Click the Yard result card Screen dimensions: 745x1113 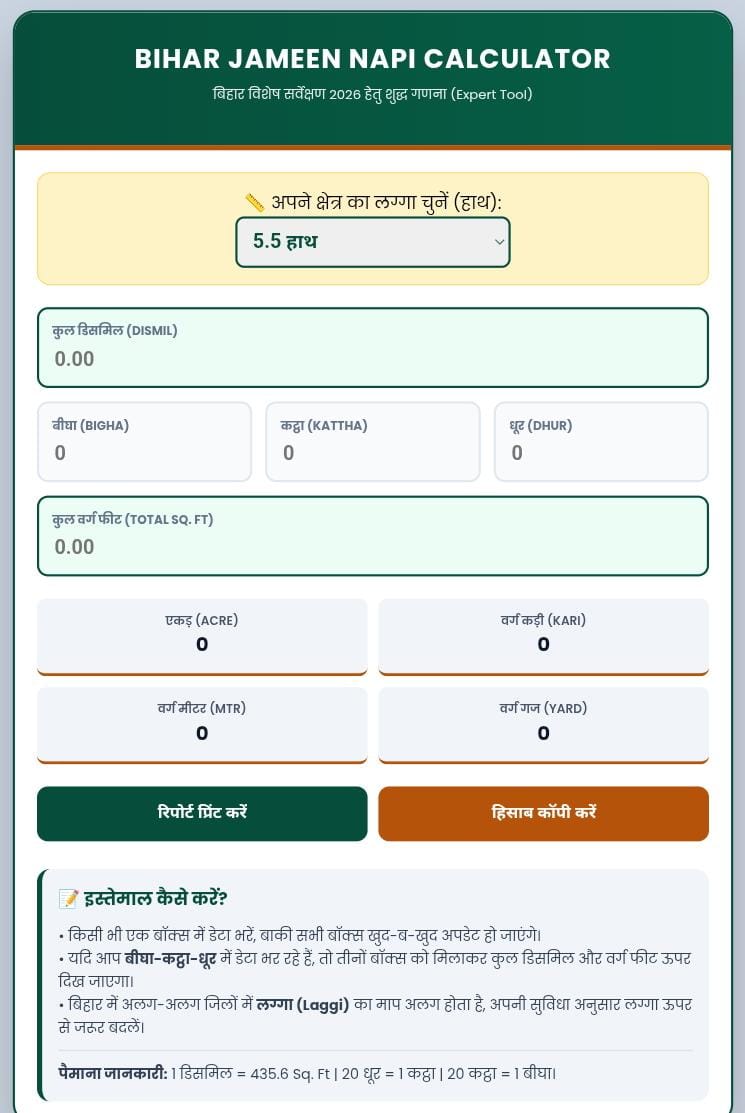tap(543, 723)
